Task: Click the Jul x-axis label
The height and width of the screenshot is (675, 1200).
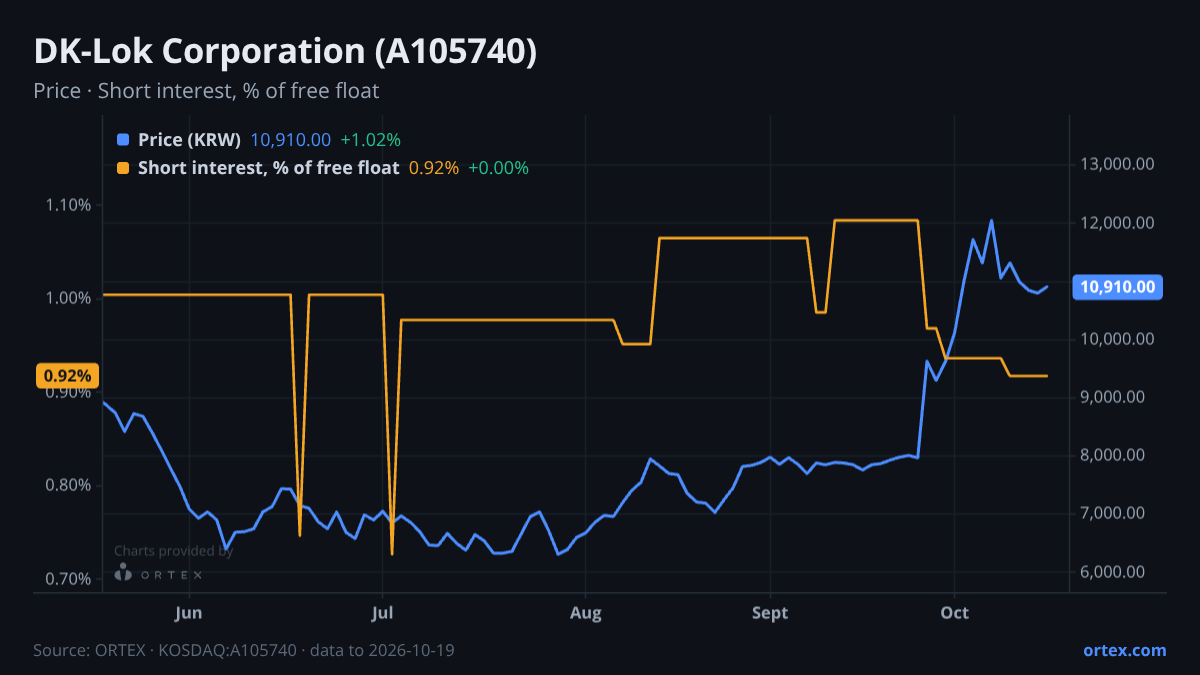Action: 382,613
